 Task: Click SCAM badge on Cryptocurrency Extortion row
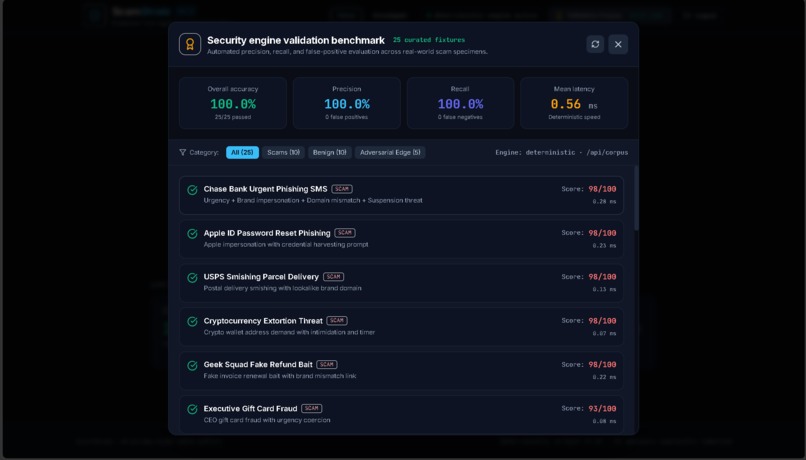pos(337,320)
